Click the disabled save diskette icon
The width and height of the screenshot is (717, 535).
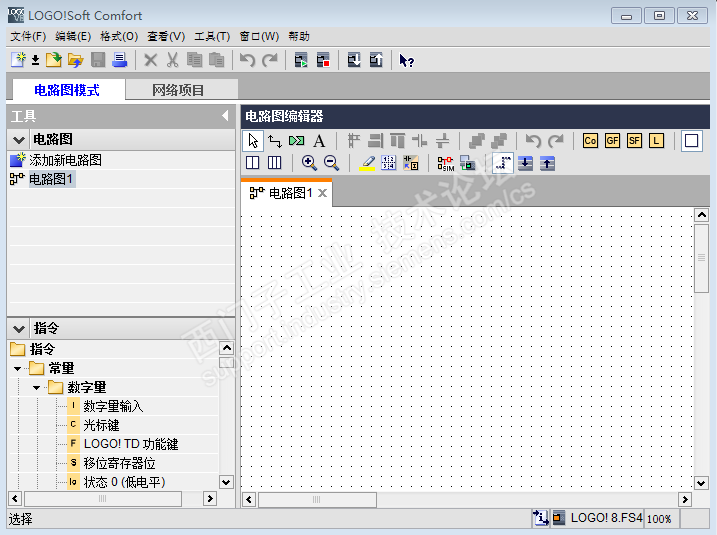point(98,60)
